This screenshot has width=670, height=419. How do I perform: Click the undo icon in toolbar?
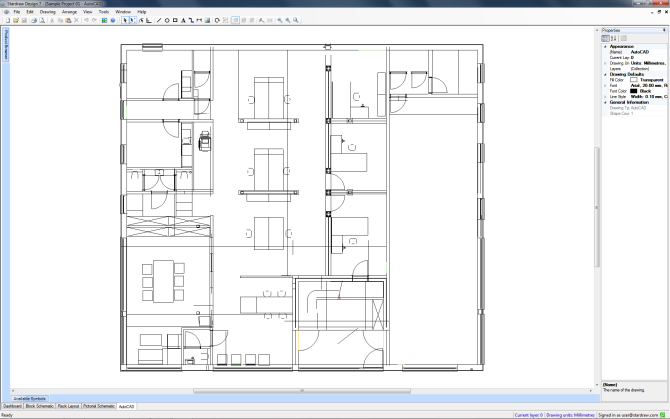[x=86, y=20]
